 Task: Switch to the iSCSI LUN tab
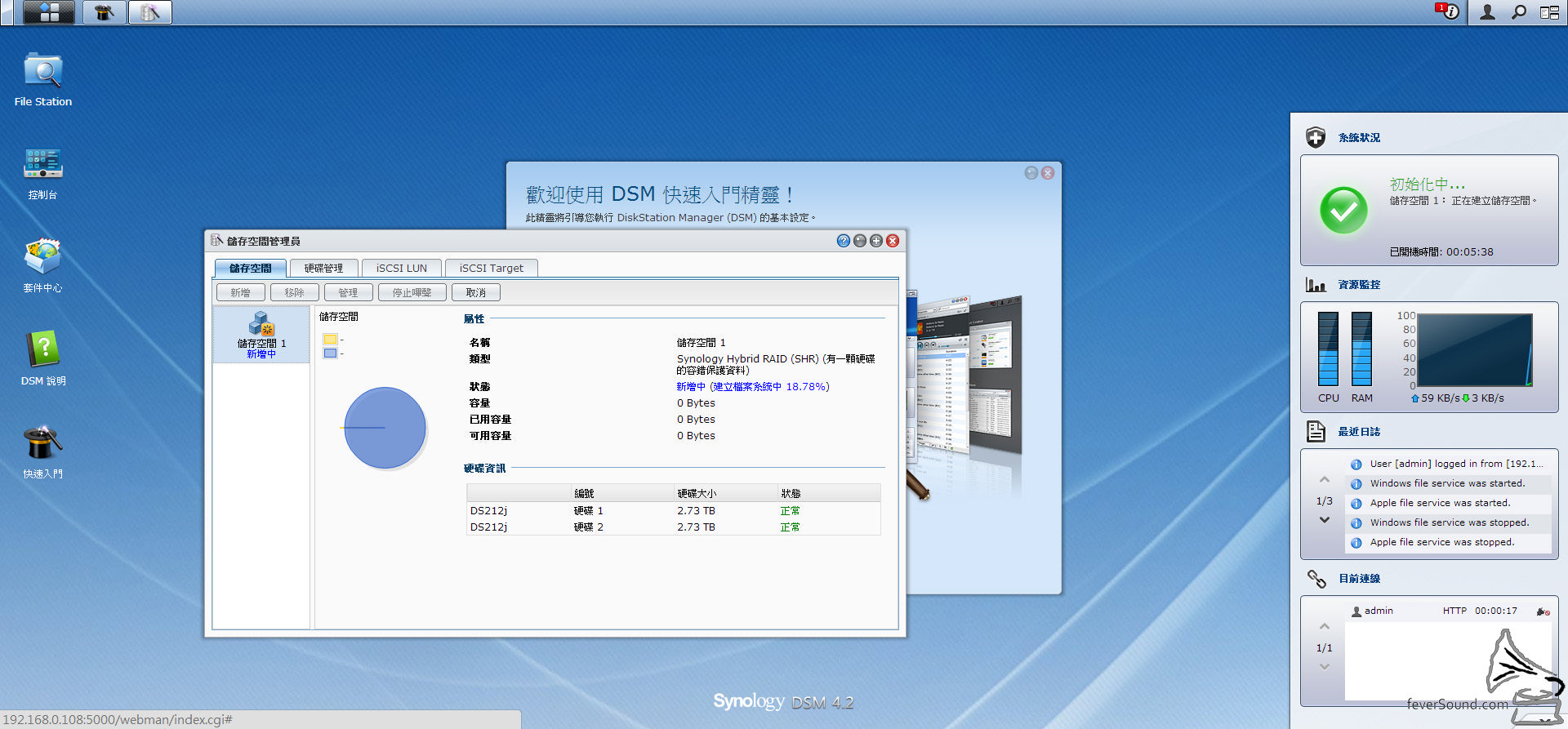(x=402, y=268)
